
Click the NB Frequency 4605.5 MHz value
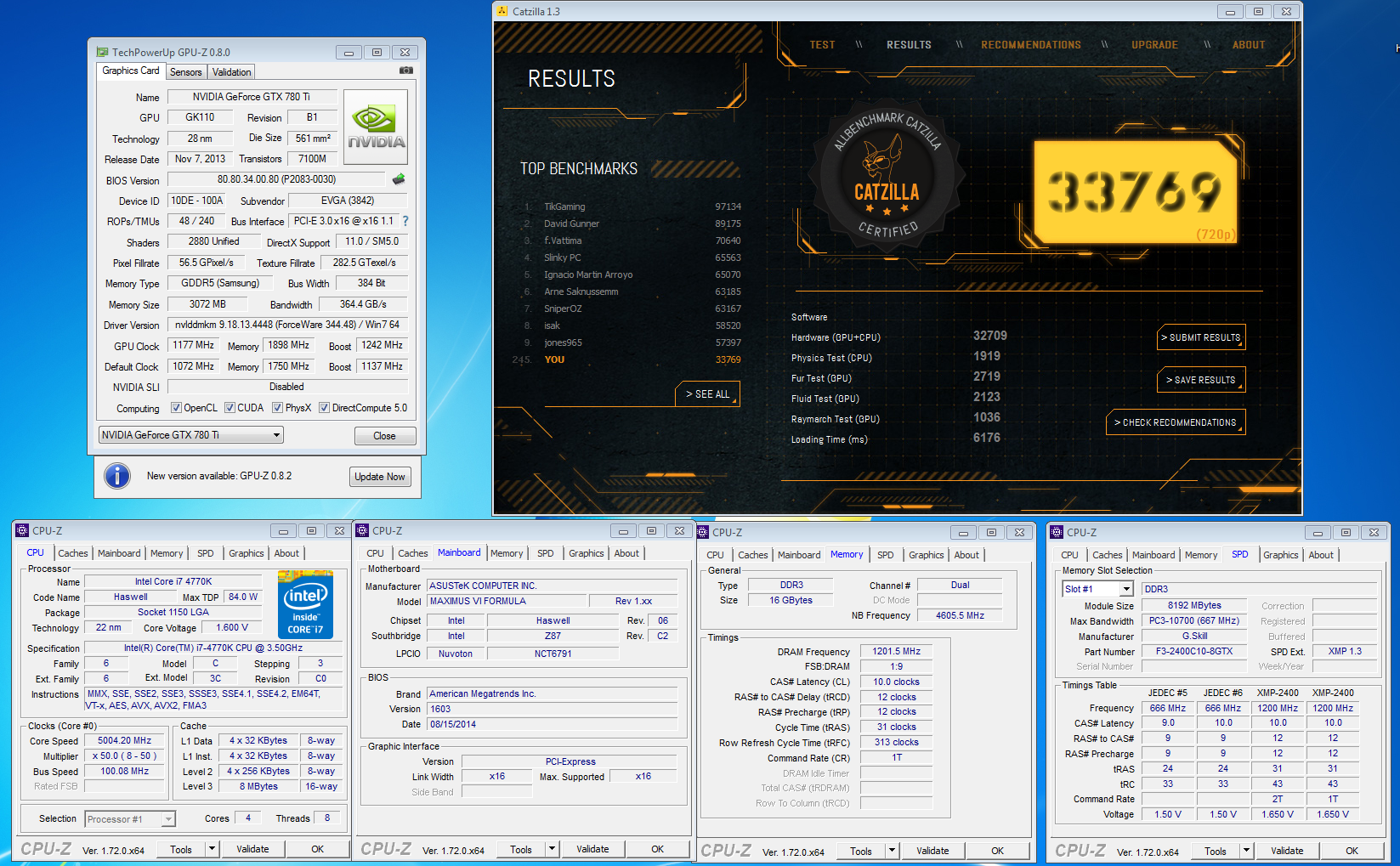pyautogui.click(x=960, y=615)
